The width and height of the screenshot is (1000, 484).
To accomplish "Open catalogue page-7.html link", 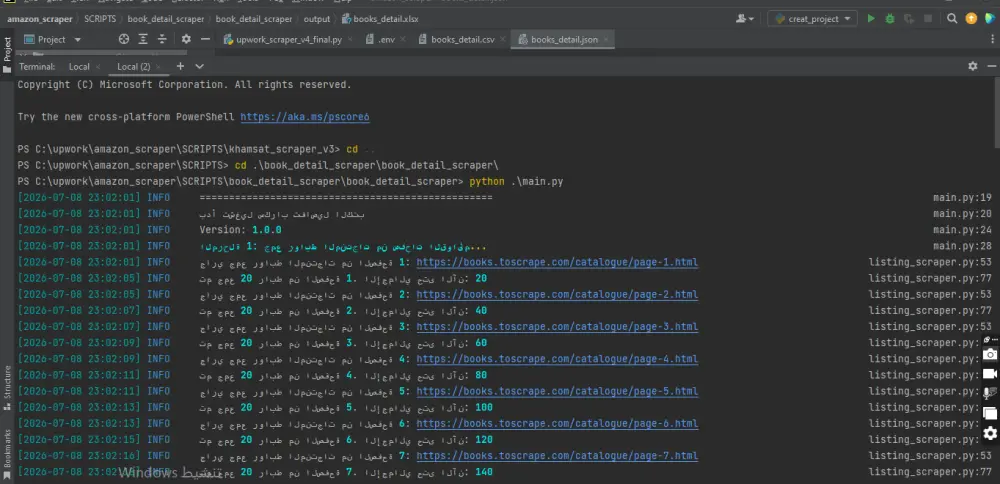I will click(557, 456).
